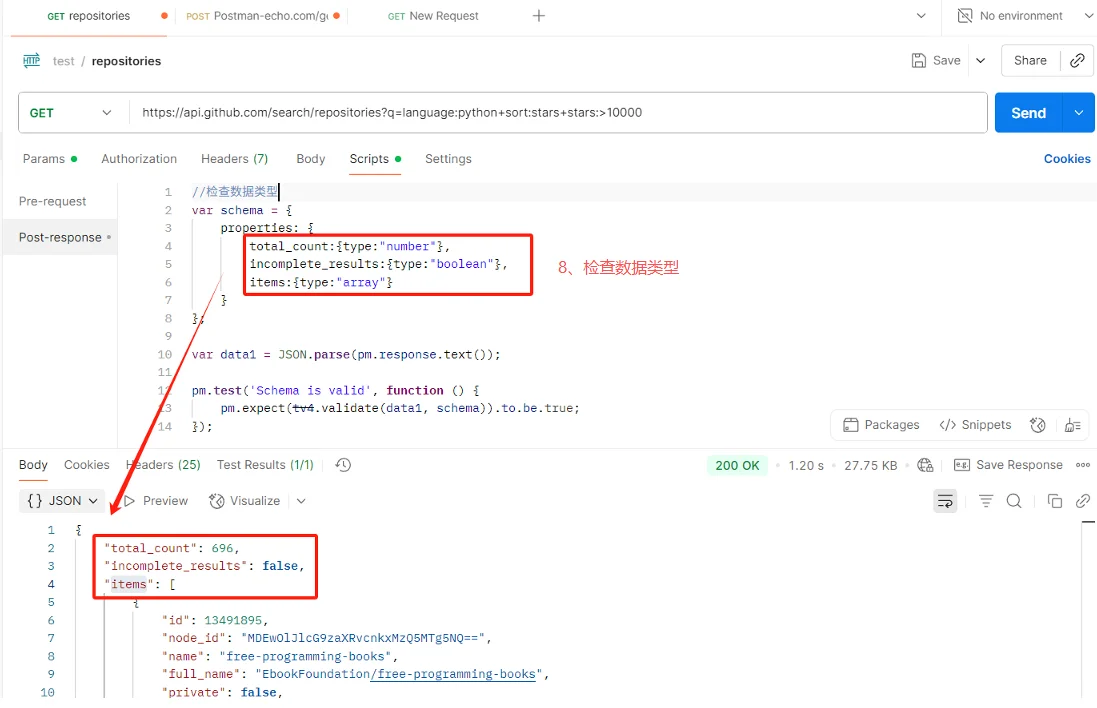The image size is (1097, 708).
Task: Toggle the wrap lines icon
Action: coord(945,501)
